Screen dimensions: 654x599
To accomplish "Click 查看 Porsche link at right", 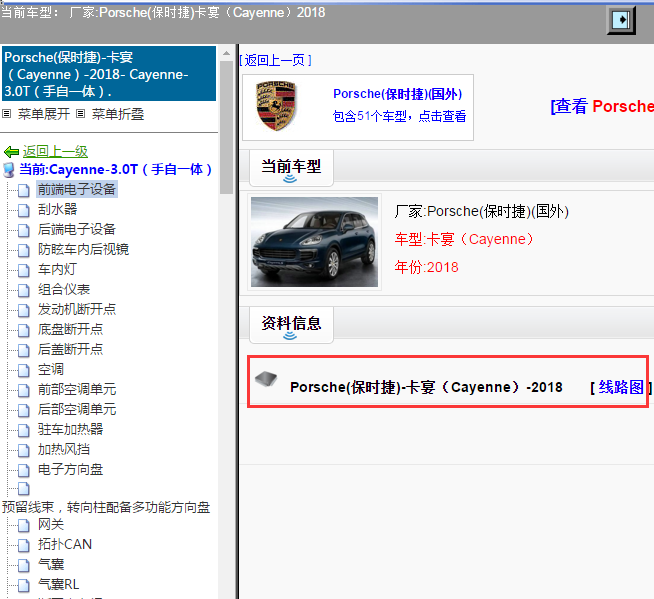I will (602, 106).
